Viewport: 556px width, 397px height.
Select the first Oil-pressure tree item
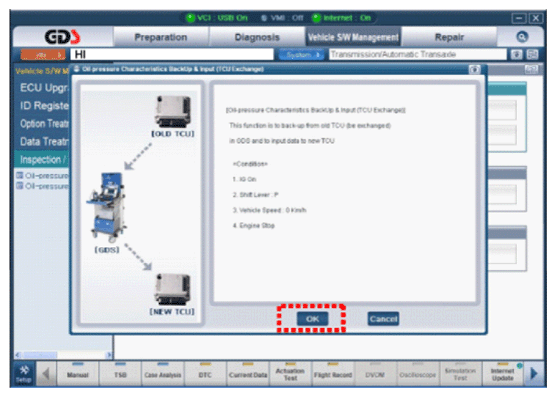(43, 175)
